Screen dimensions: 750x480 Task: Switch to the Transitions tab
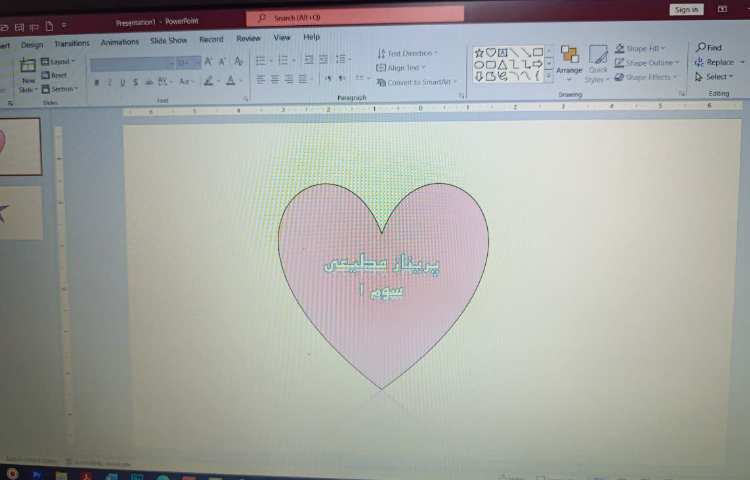(72, 43)
